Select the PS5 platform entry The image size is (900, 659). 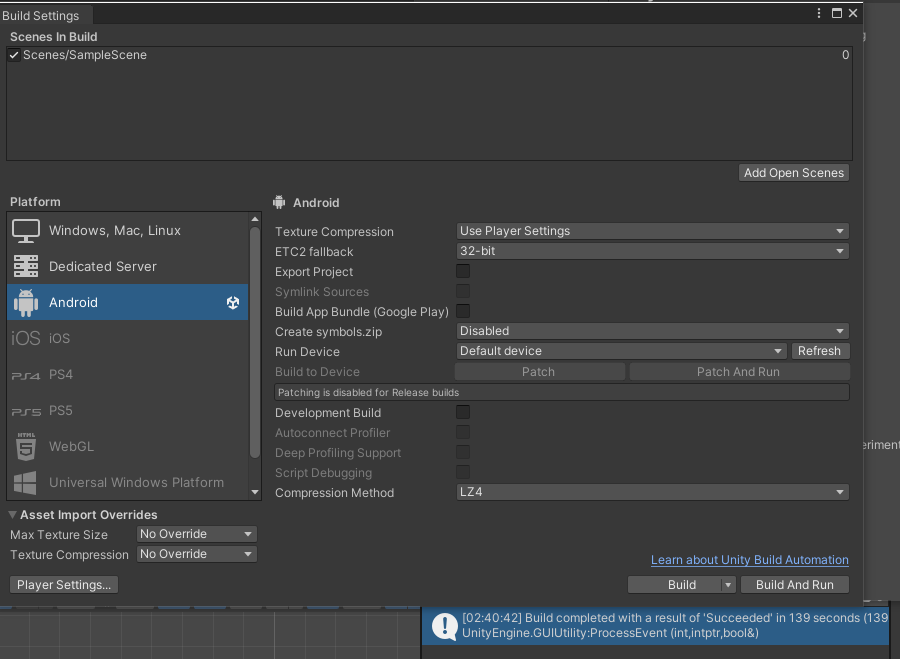click(x=127, y=411)
